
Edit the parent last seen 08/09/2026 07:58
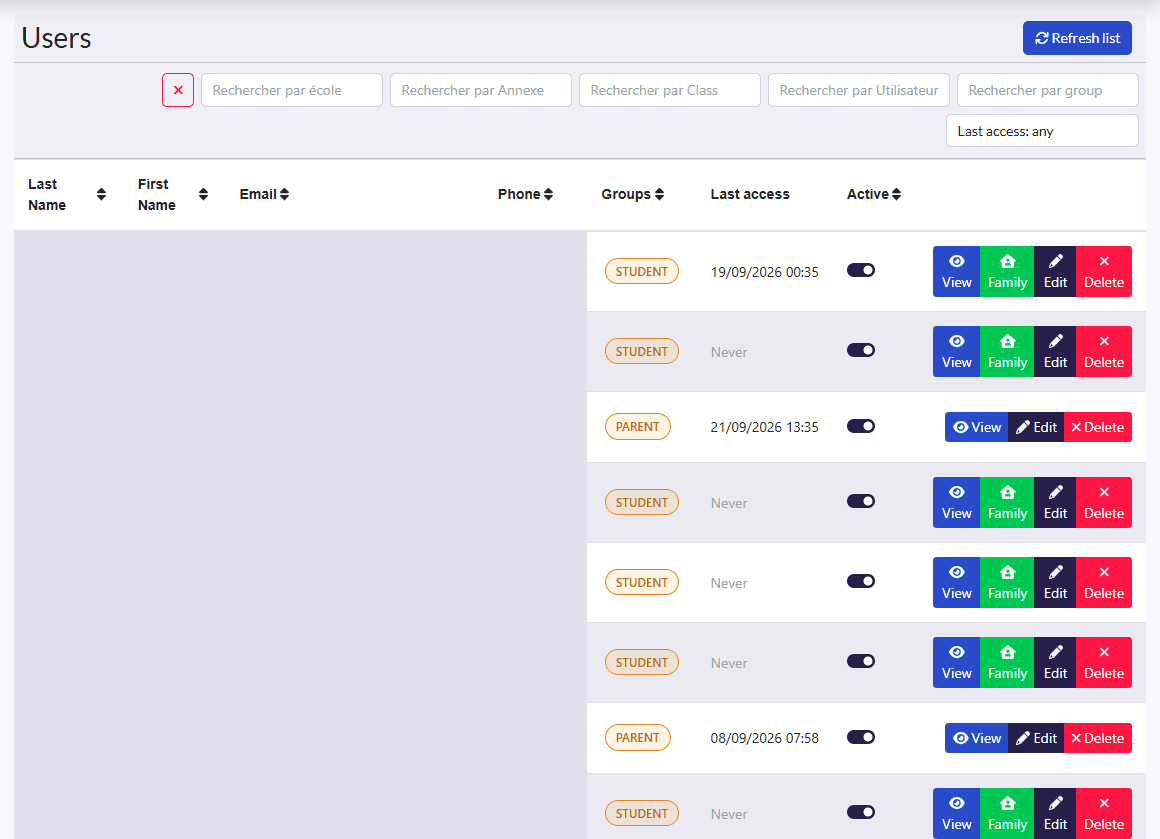pyautogui.click(x=1036, y=738)
